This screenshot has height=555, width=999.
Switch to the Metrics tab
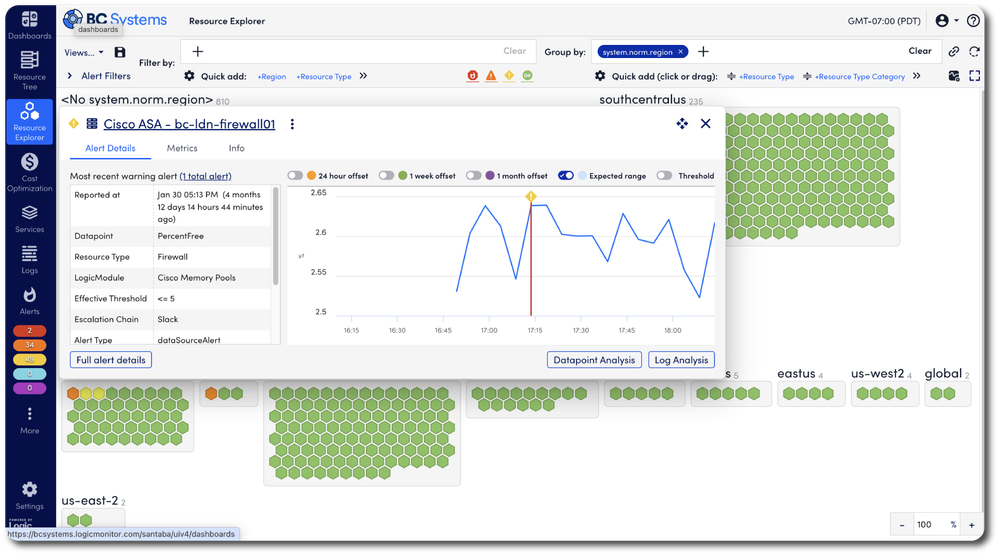pyautogui.click(x=182, y=148)
